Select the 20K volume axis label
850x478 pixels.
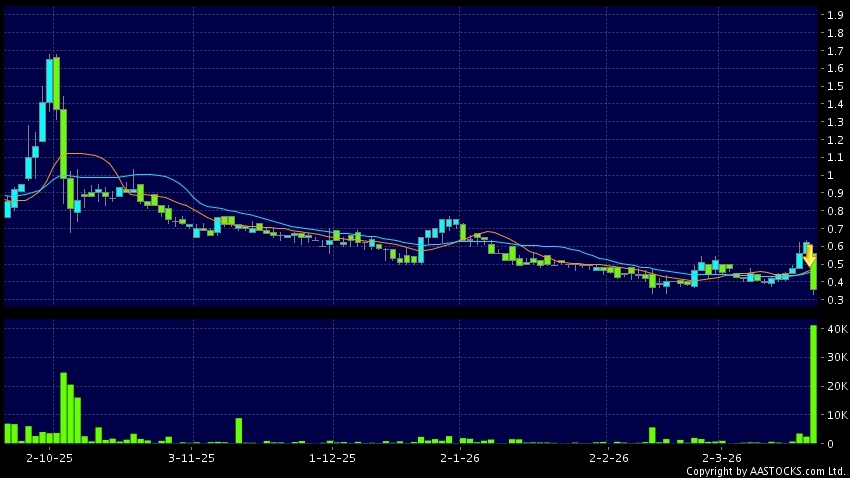(x=835, y=386)
